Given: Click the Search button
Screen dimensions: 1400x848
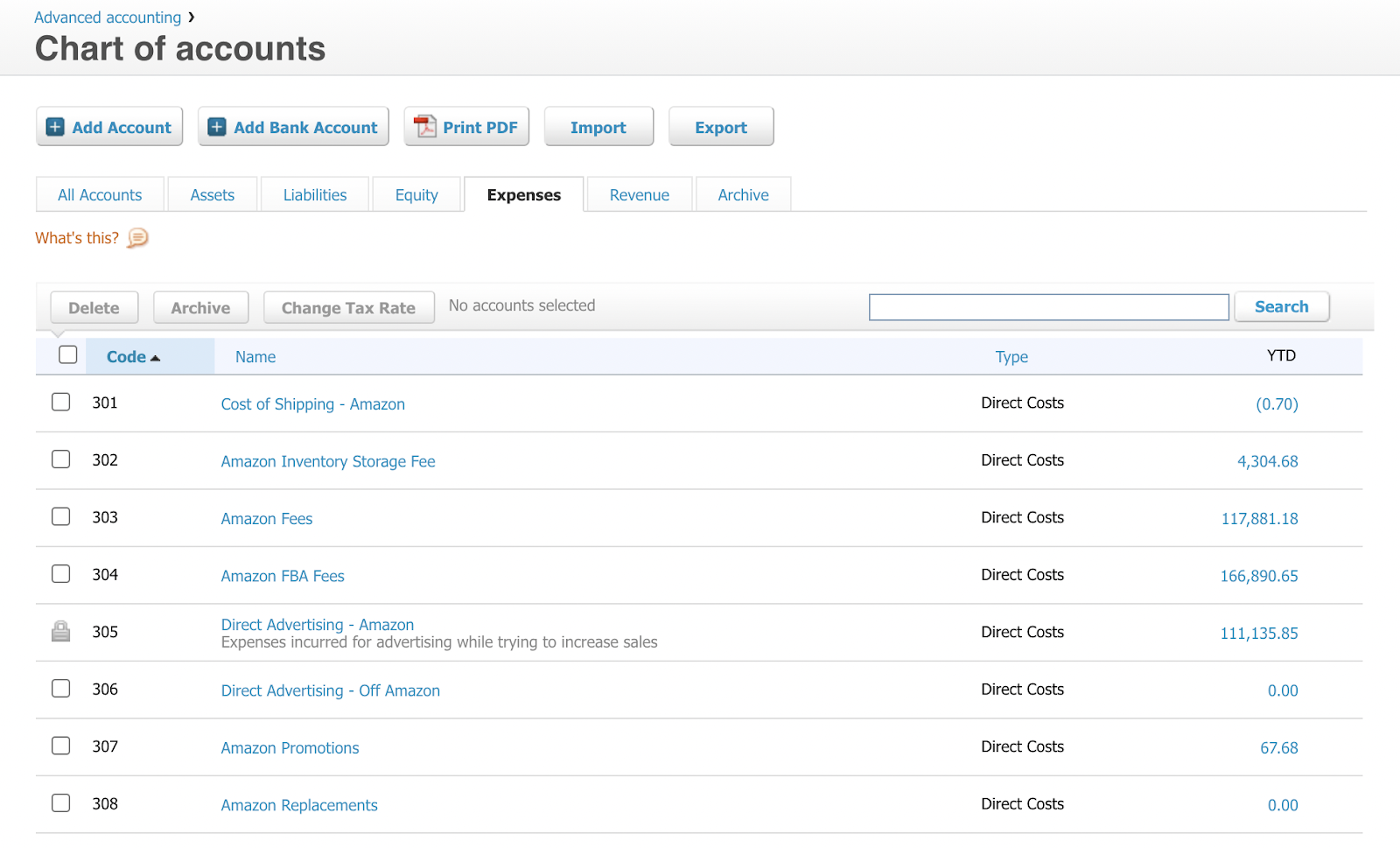Looking at the screenshot, I should 1282,307.
